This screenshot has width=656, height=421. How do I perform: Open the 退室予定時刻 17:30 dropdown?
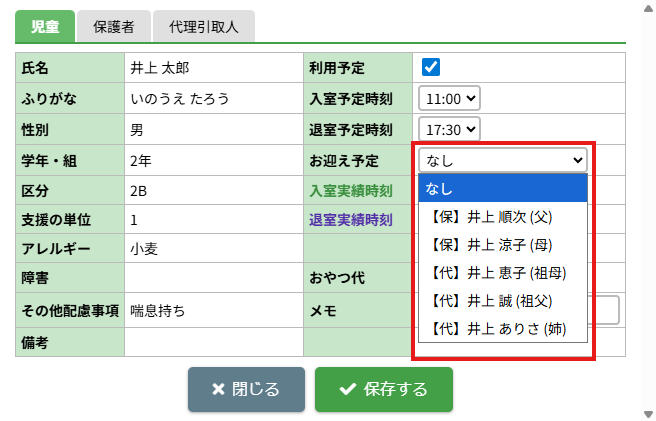pyautogui.click(x=450, y=129)
